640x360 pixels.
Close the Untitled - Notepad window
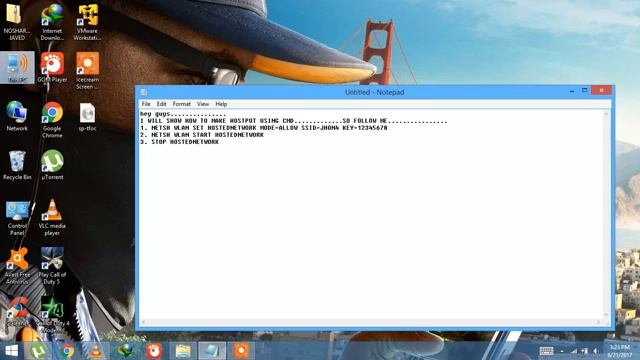[x=601, y=90]
